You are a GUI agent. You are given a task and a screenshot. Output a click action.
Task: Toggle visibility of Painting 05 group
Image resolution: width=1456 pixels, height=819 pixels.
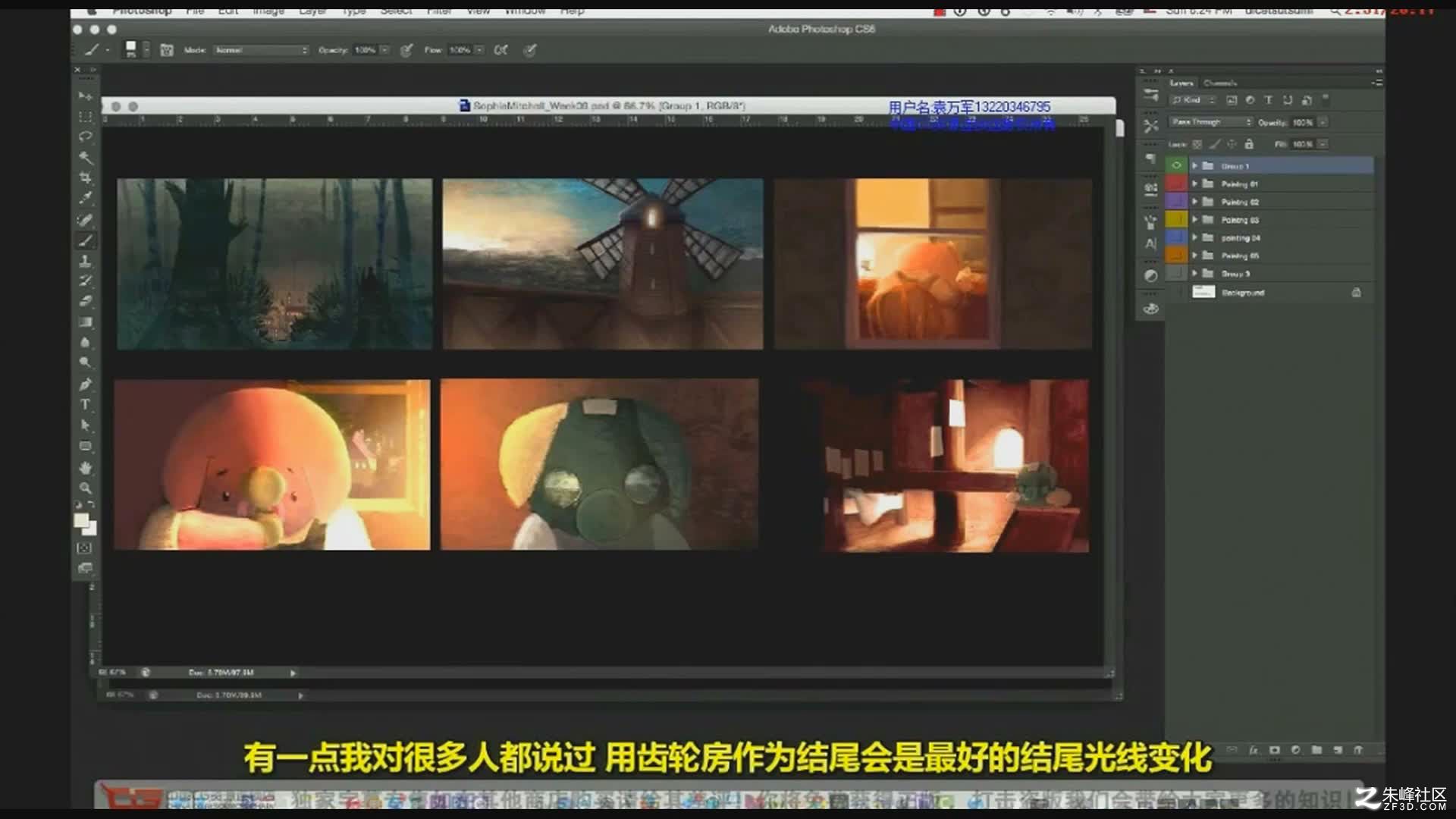[1176, 256]
